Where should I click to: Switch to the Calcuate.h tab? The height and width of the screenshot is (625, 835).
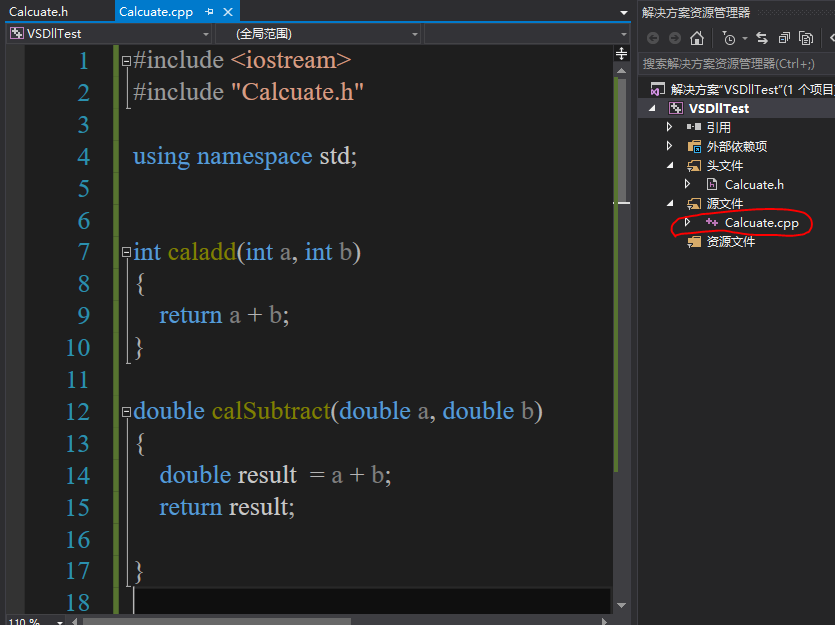point(38,12)
